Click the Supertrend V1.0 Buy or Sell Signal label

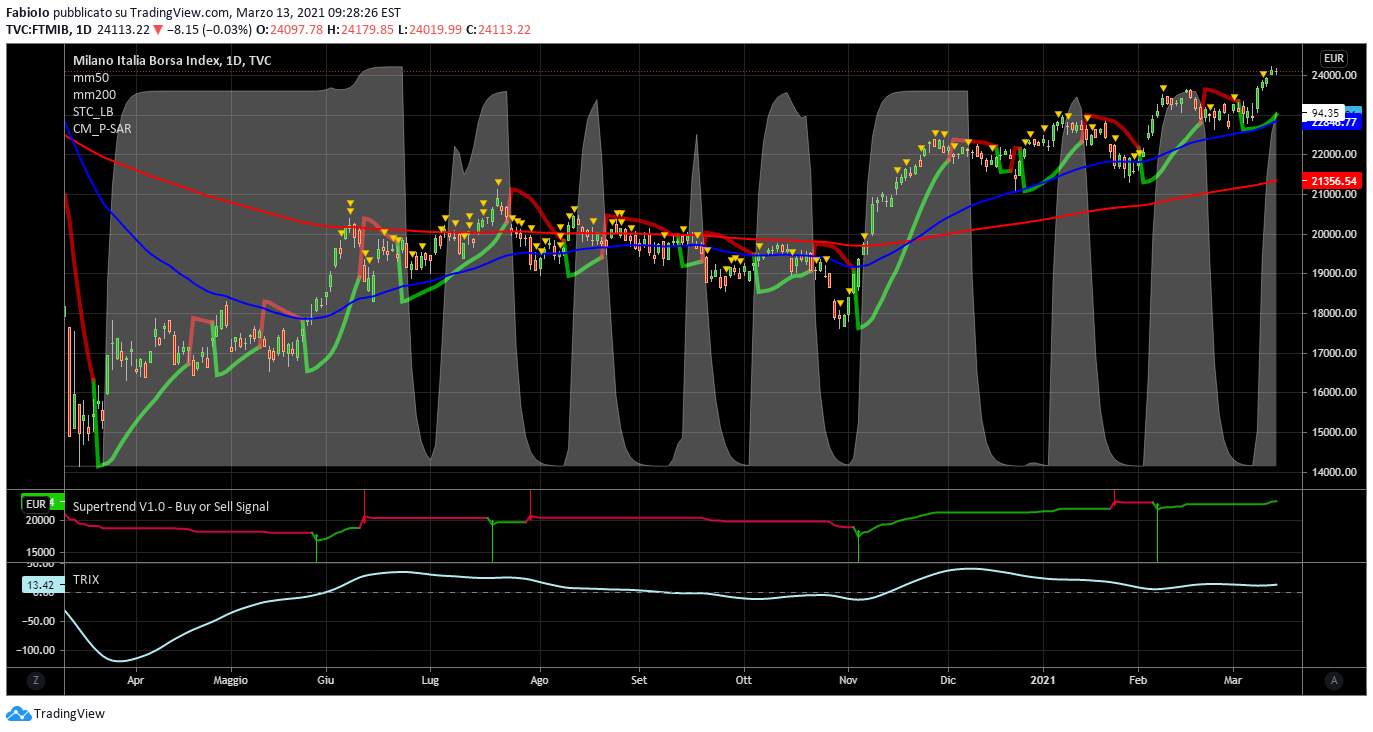[171, 507]
